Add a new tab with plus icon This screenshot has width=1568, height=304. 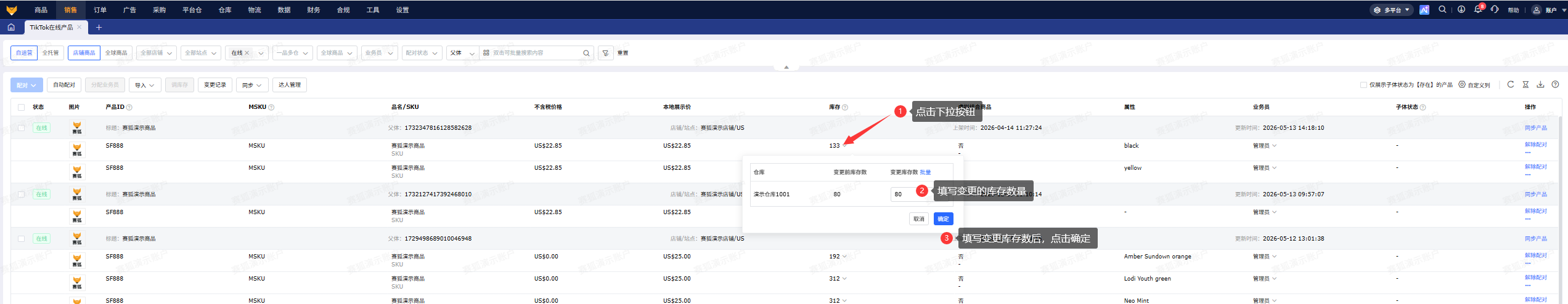[x=99, y=27]
